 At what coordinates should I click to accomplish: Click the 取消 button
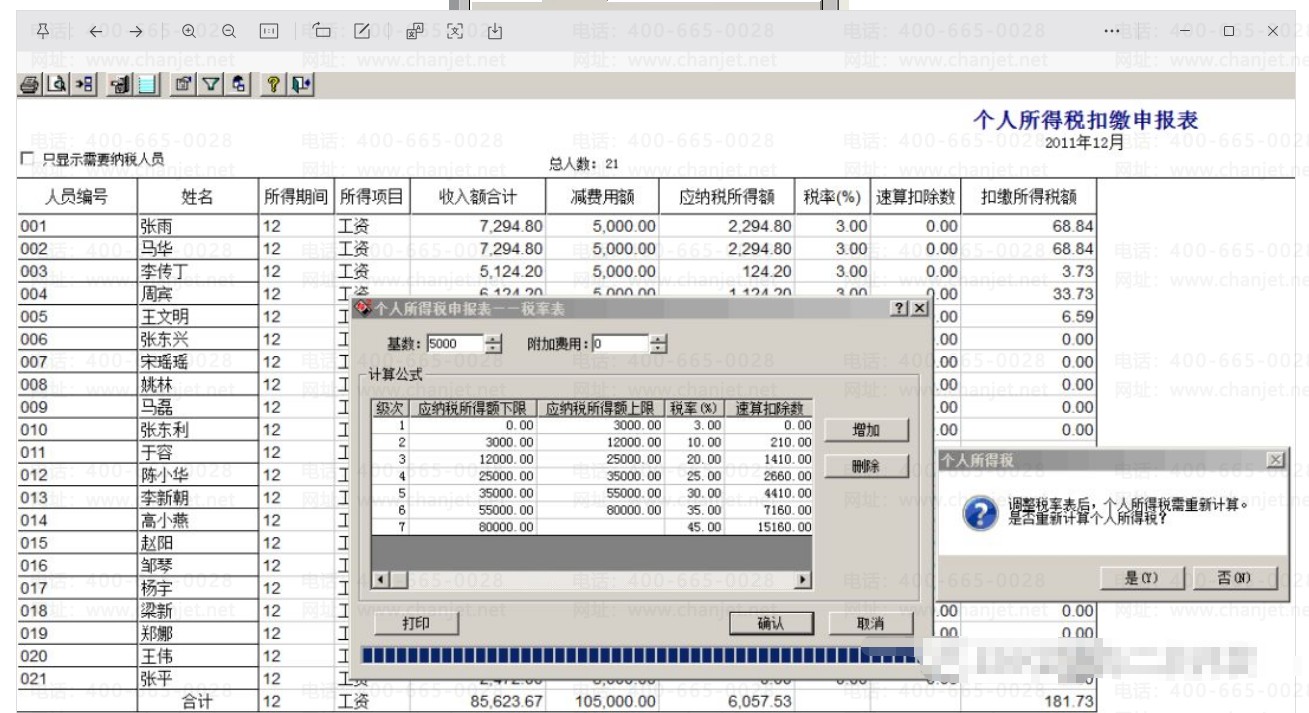[871, 623]
